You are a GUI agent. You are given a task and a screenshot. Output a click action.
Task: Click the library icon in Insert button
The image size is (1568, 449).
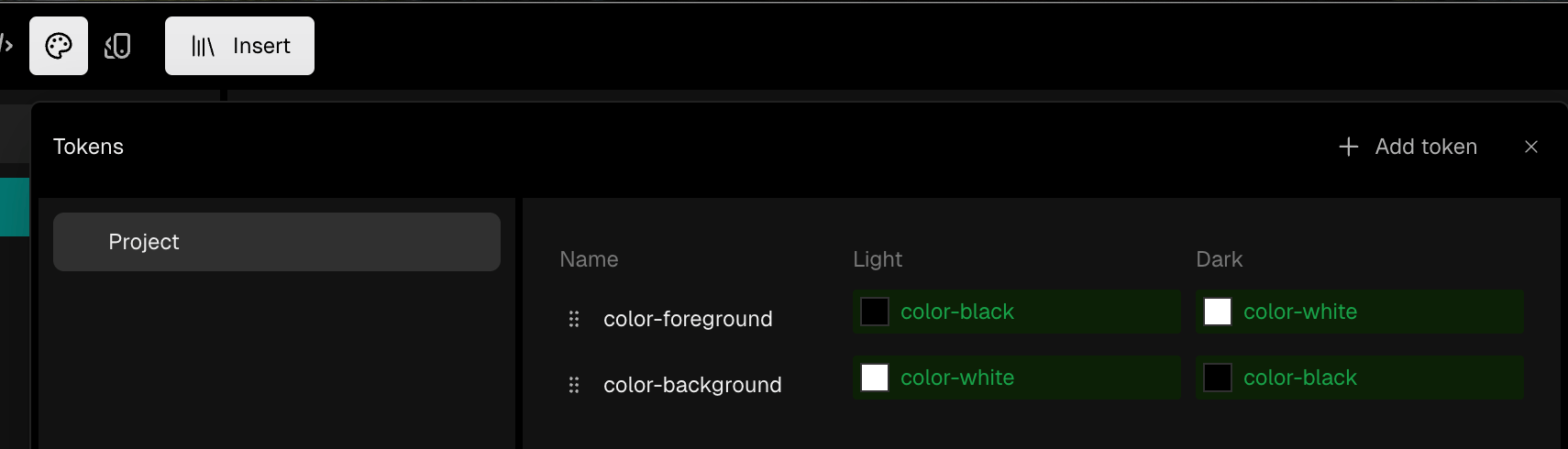(x=203, y=46)
